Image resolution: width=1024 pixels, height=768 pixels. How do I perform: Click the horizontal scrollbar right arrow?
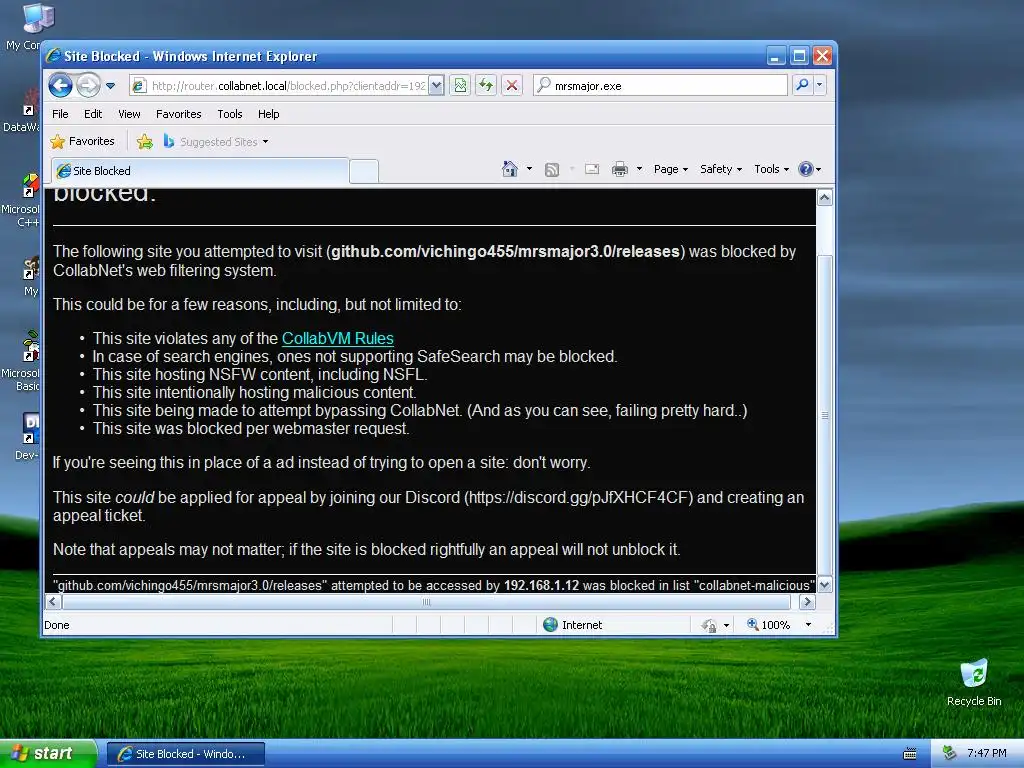pyautogui.click(x=807, y=602)
